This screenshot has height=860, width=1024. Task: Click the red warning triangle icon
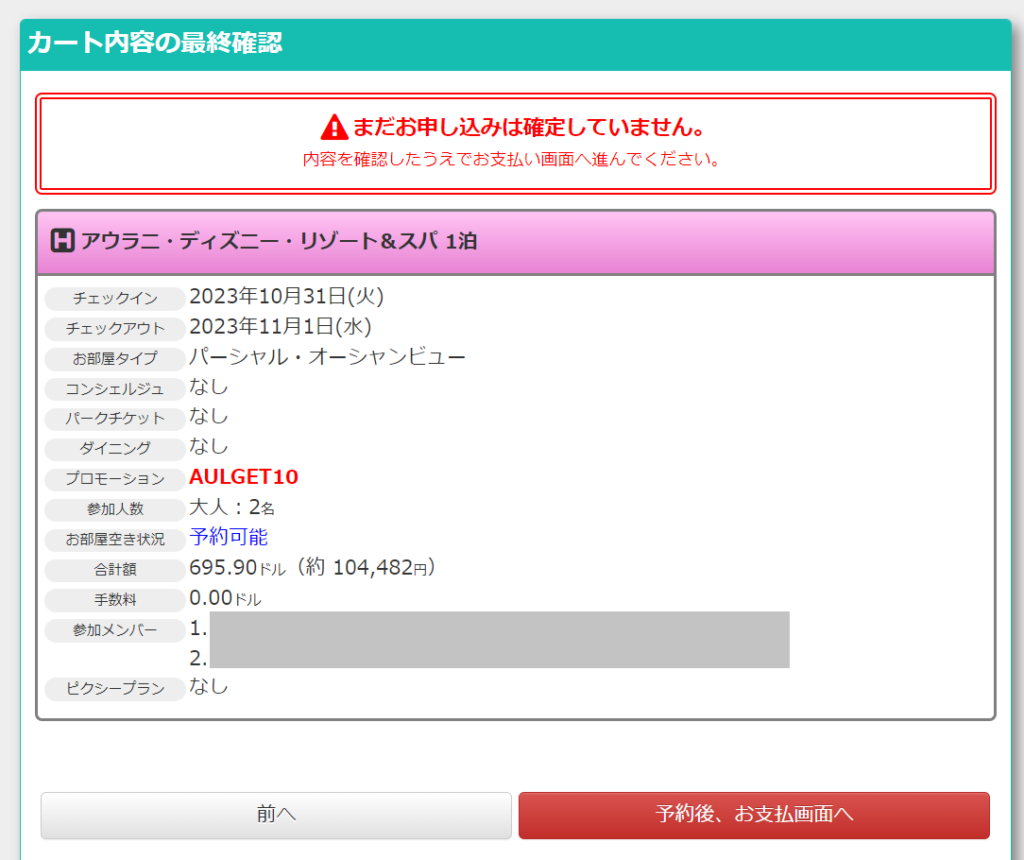[334, 127]
